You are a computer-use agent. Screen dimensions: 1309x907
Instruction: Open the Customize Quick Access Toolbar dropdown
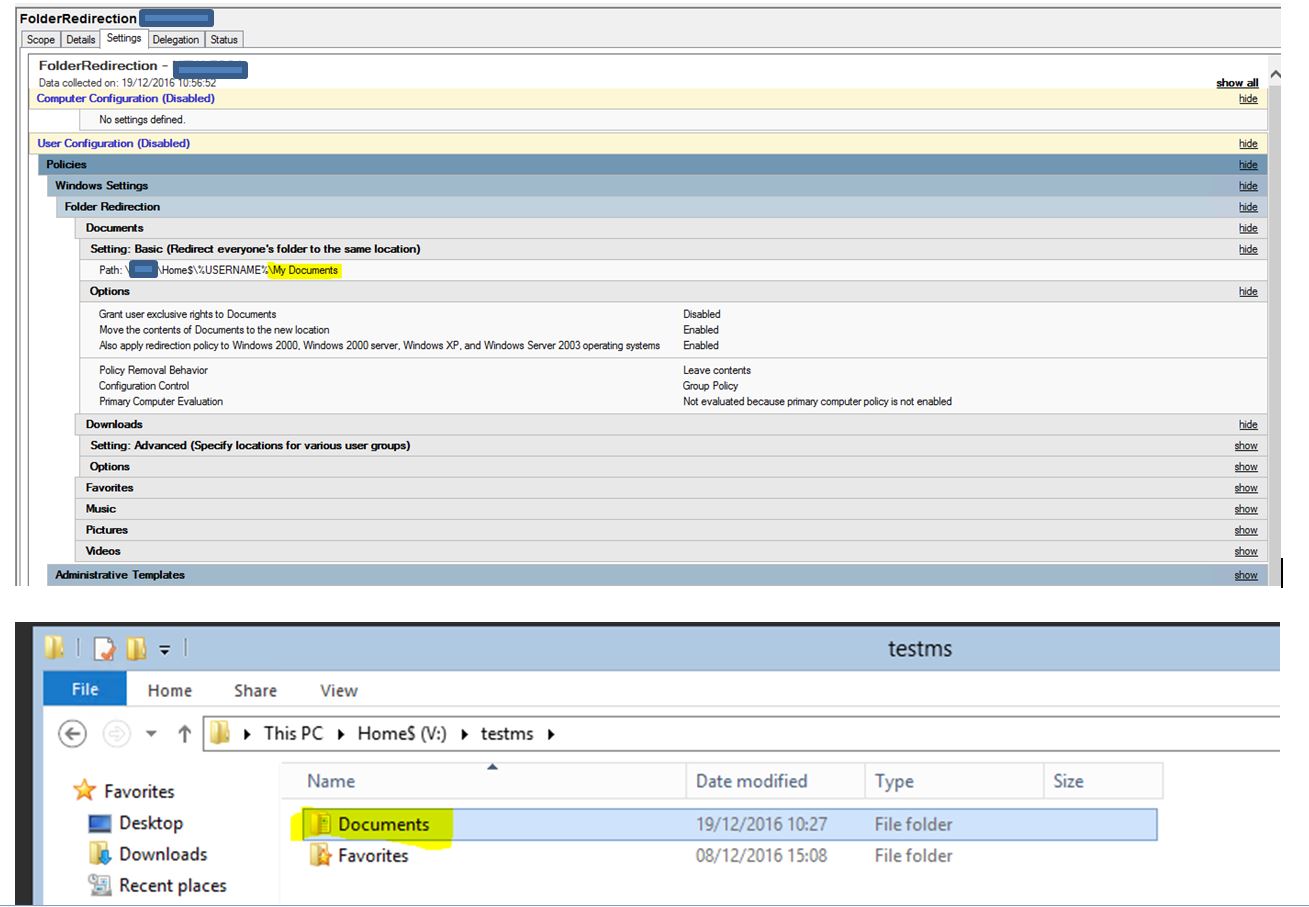pyautogui.click(x=165, y=650)
